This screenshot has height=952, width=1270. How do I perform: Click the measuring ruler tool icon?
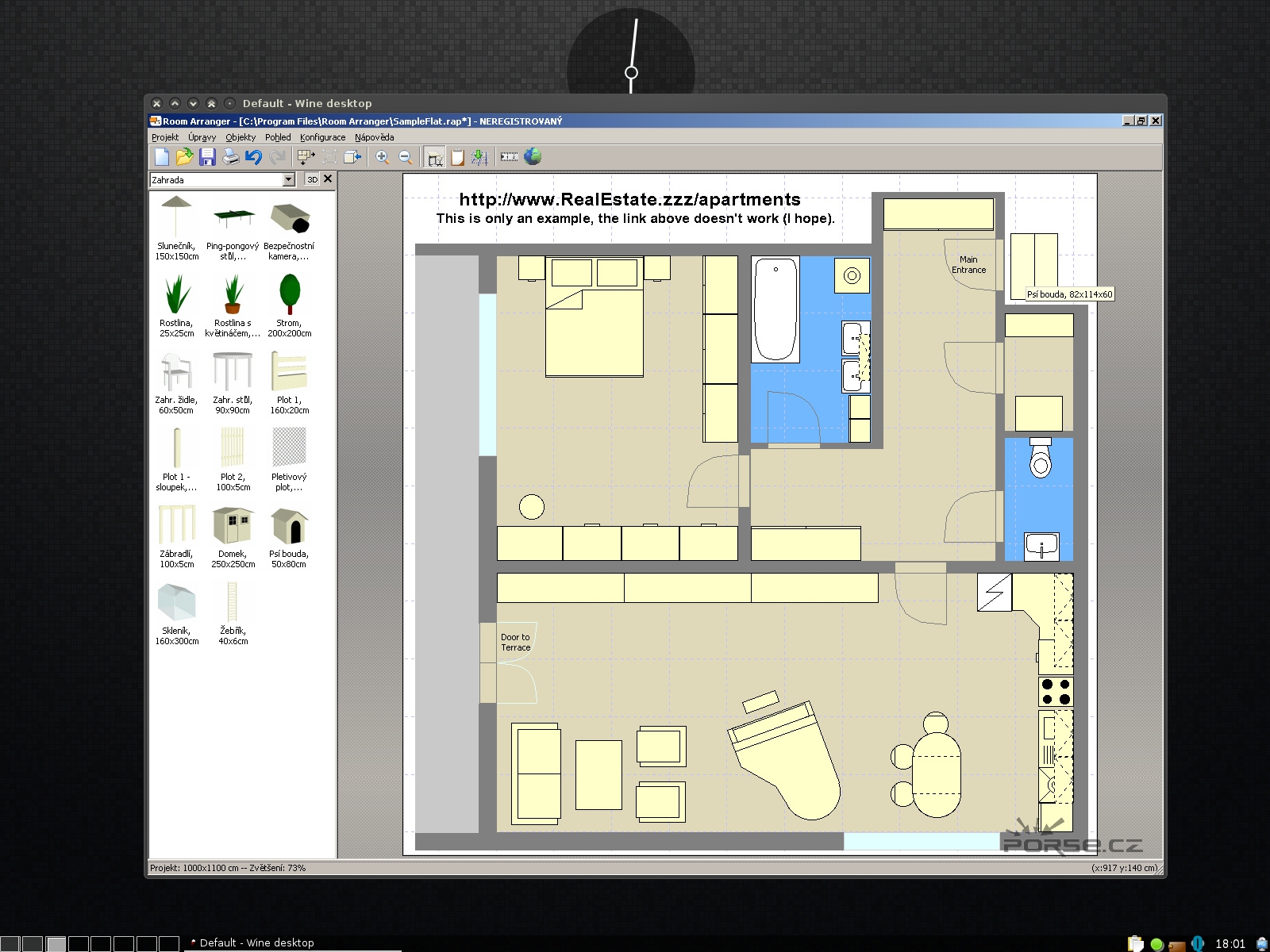[509, 157]
